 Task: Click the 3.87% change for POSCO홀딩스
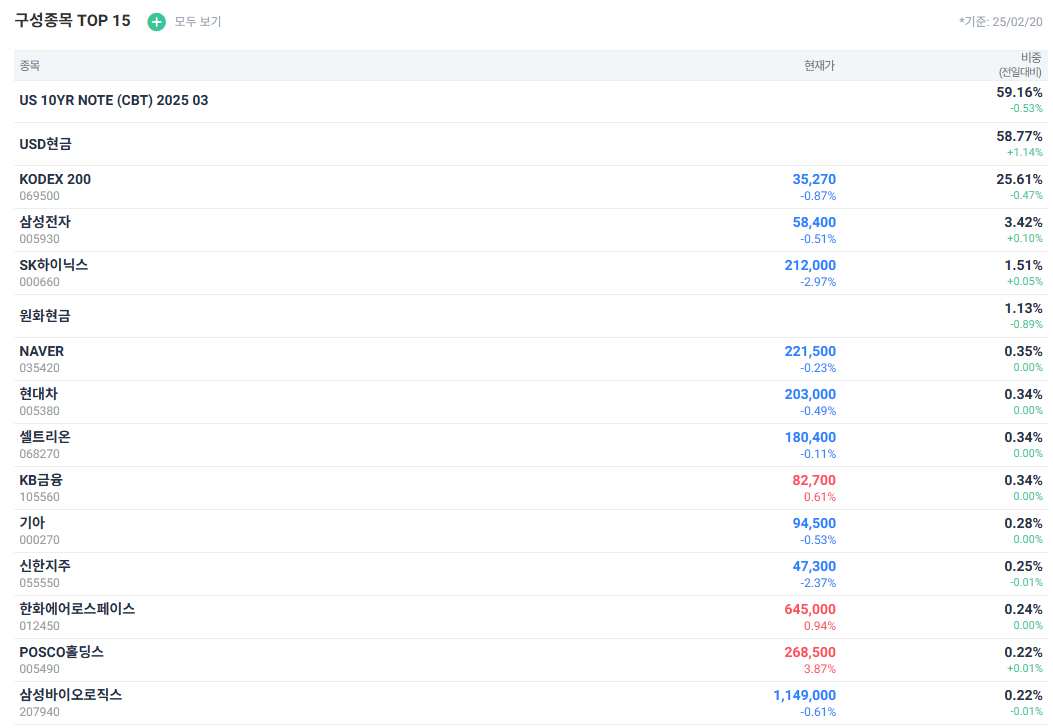820,669
